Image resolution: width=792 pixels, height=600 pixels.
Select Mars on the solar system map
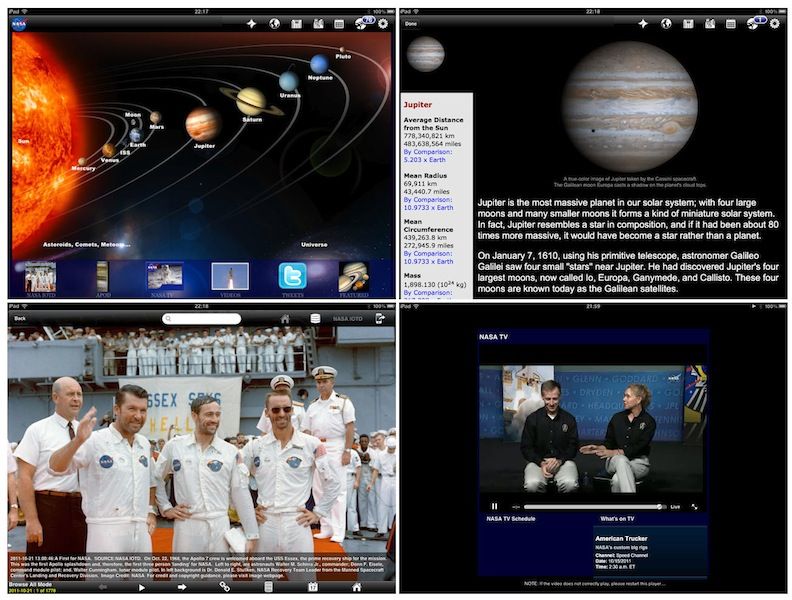pos(155,118)
